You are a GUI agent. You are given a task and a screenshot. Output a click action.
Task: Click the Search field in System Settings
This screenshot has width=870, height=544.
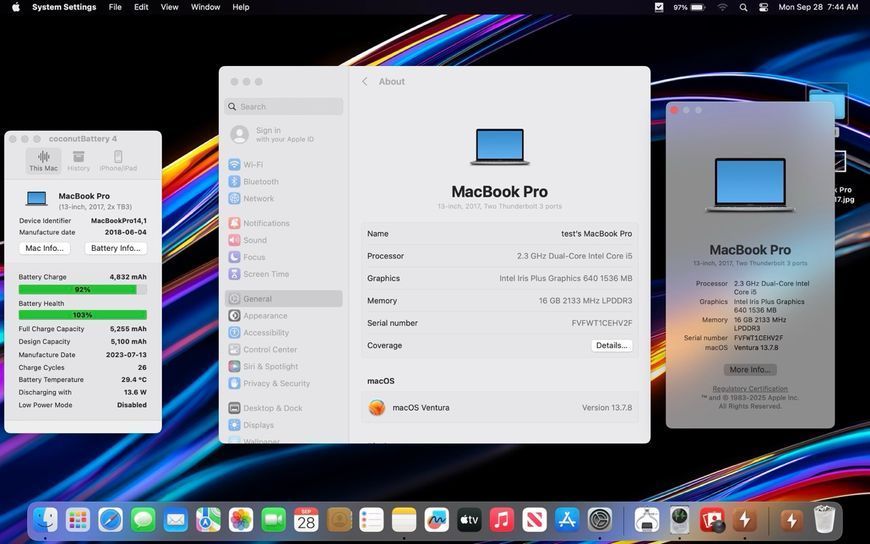click(x=284, y=107)
